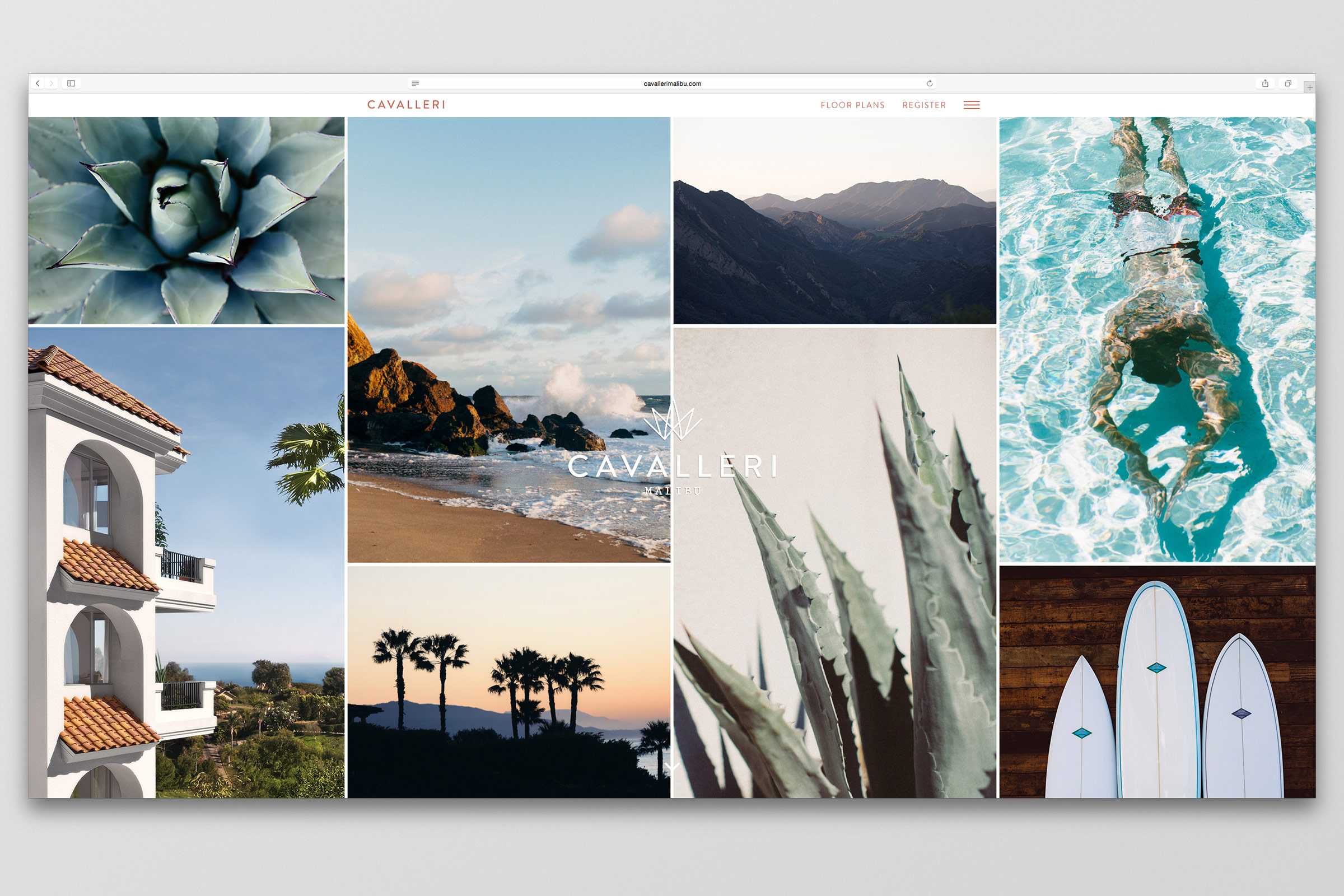
Task: Click the agave succulent close-up photo
Action: pyautogui.click(x=186, y=221)
